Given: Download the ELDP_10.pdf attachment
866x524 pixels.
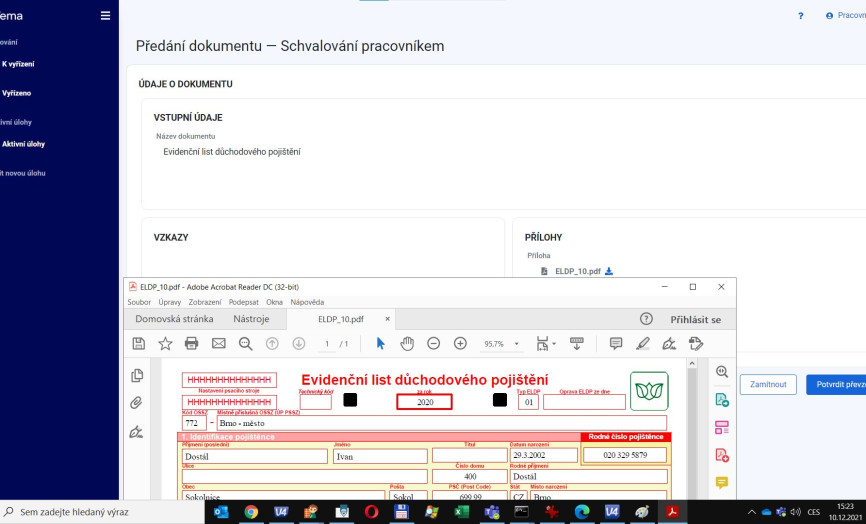Looking at the screenshot, I should coord(609,271).
